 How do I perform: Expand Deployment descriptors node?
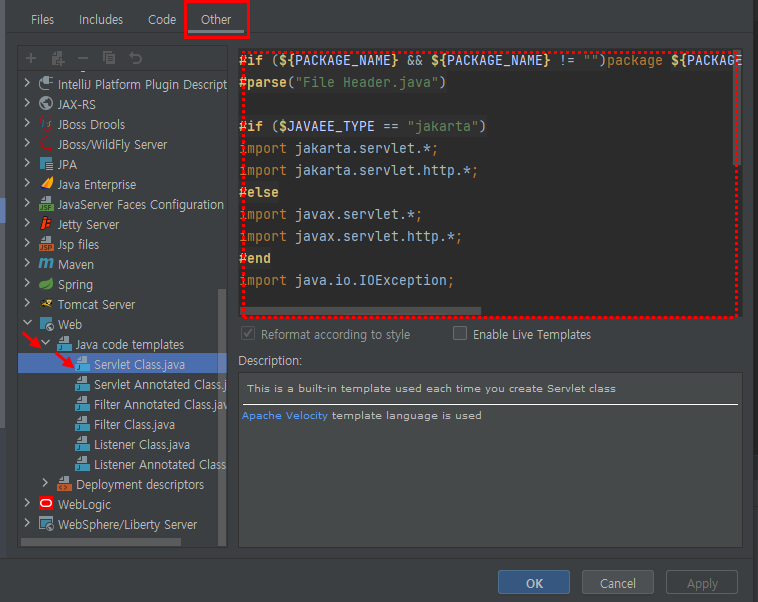pos(45,483)
